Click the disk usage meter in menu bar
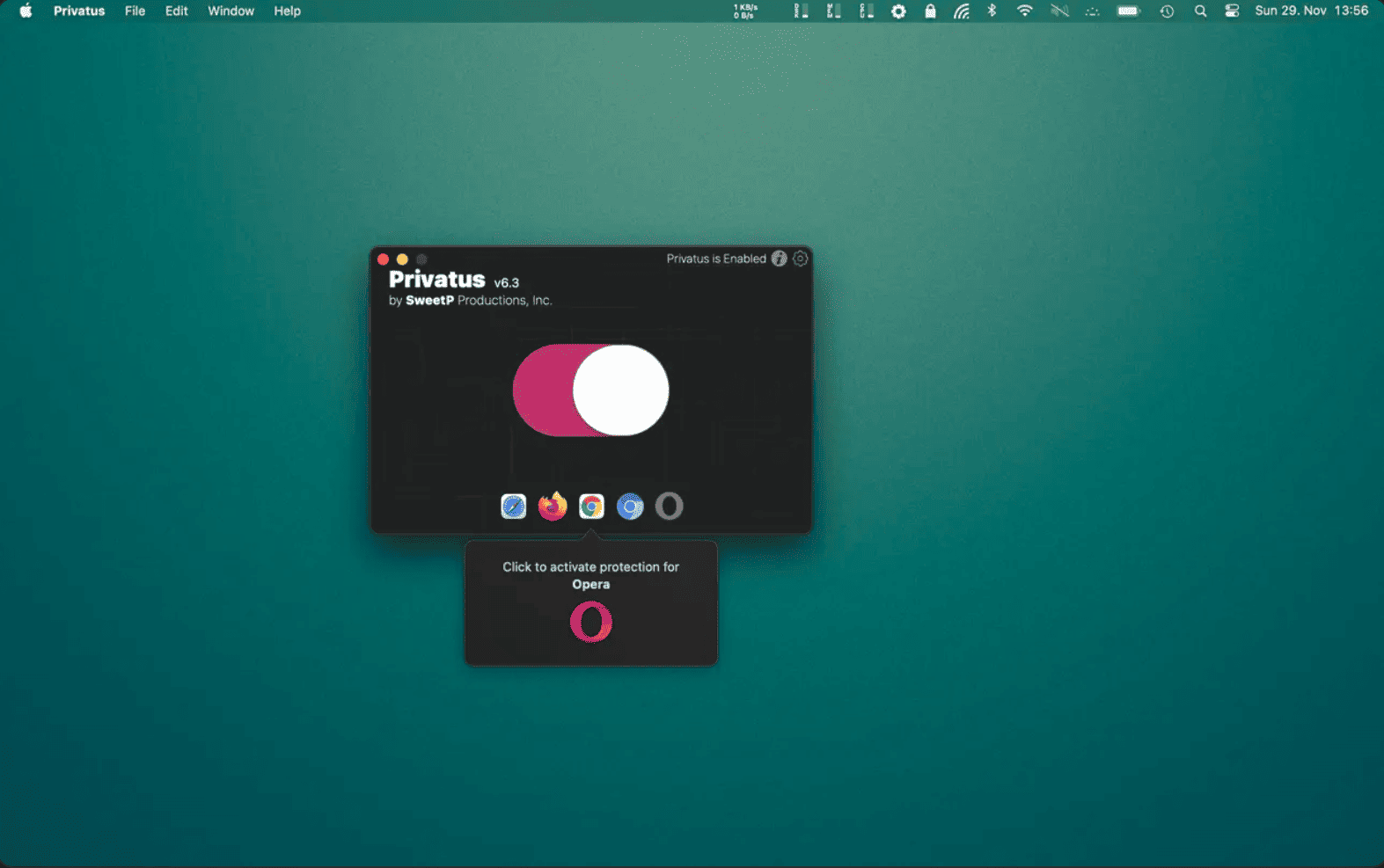1384x868 pixels. point(801,11)
